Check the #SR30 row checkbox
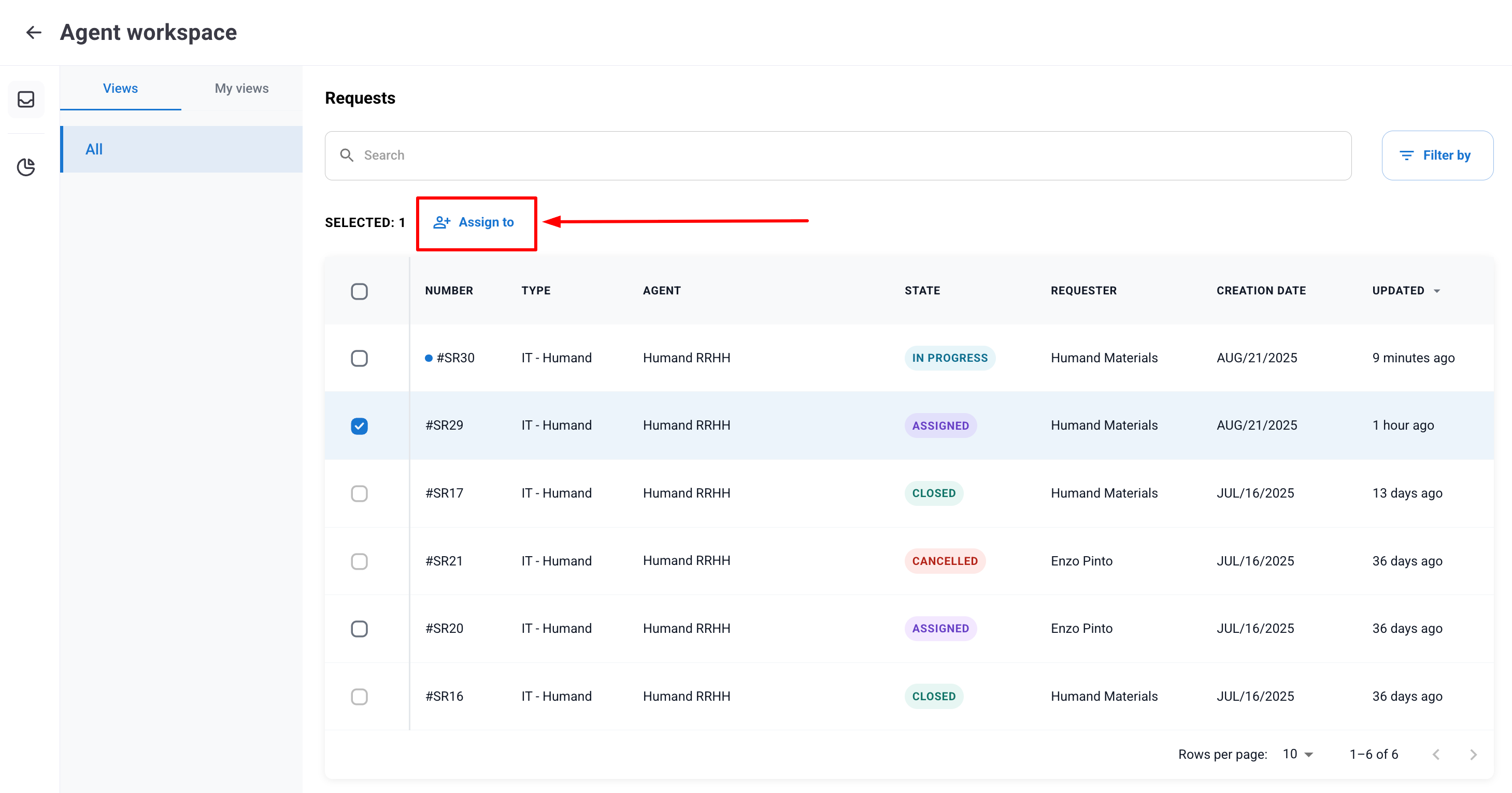This screenshot has height=793, width=1512. (x=359, y=358)
